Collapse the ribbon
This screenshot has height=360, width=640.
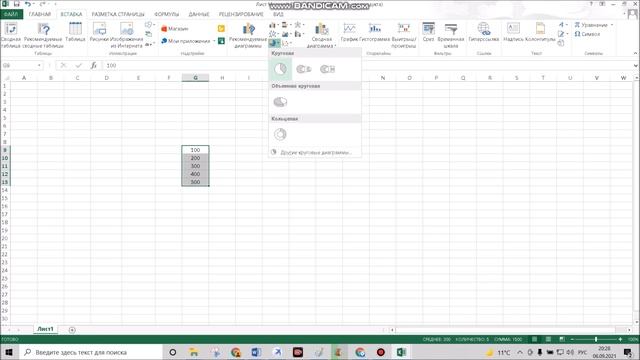635,53
